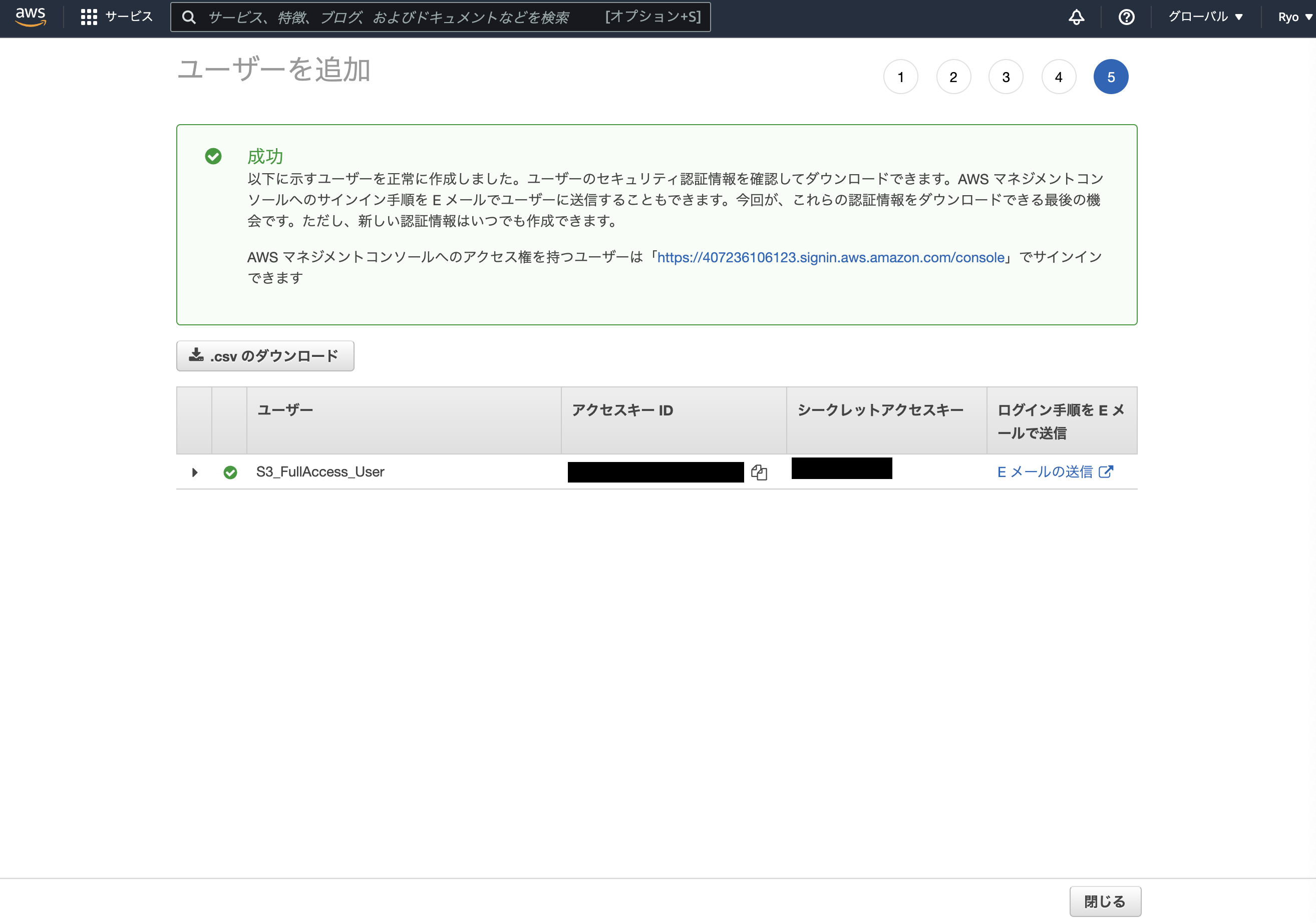Image resolution: width=1316 pixels, height=923 pixels.
Task: Open the services grid menu icon
Action: point(89,17)
